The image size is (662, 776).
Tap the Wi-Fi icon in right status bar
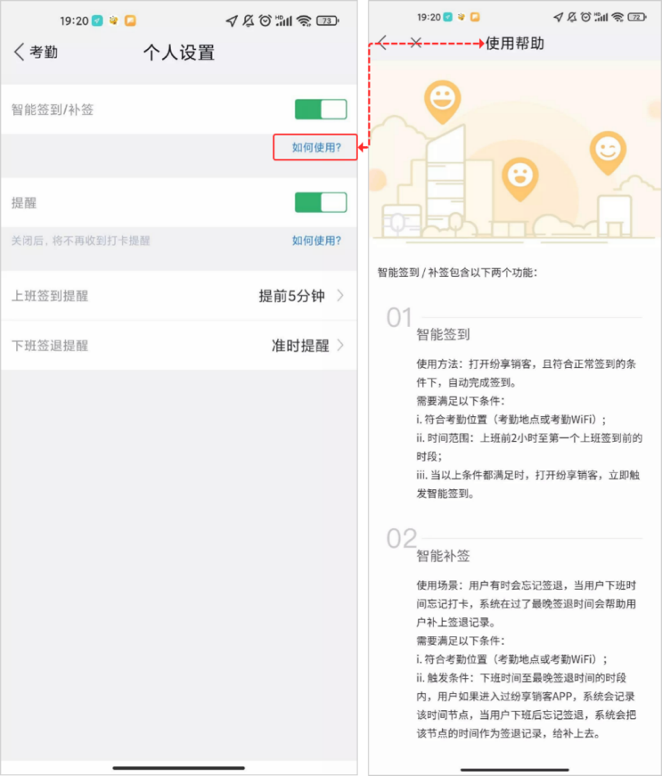pos(617,17)
